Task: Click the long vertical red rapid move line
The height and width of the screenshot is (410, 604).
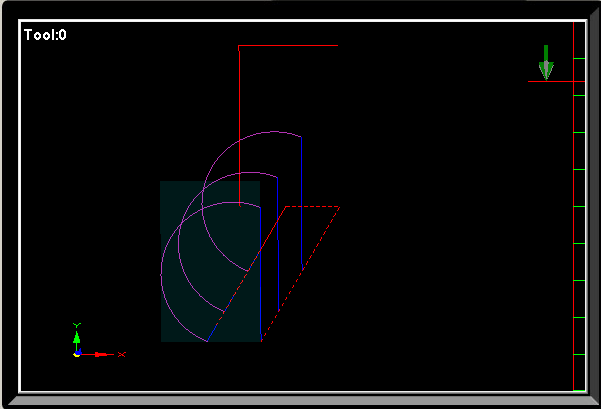Action: click(x=239, y=120)
